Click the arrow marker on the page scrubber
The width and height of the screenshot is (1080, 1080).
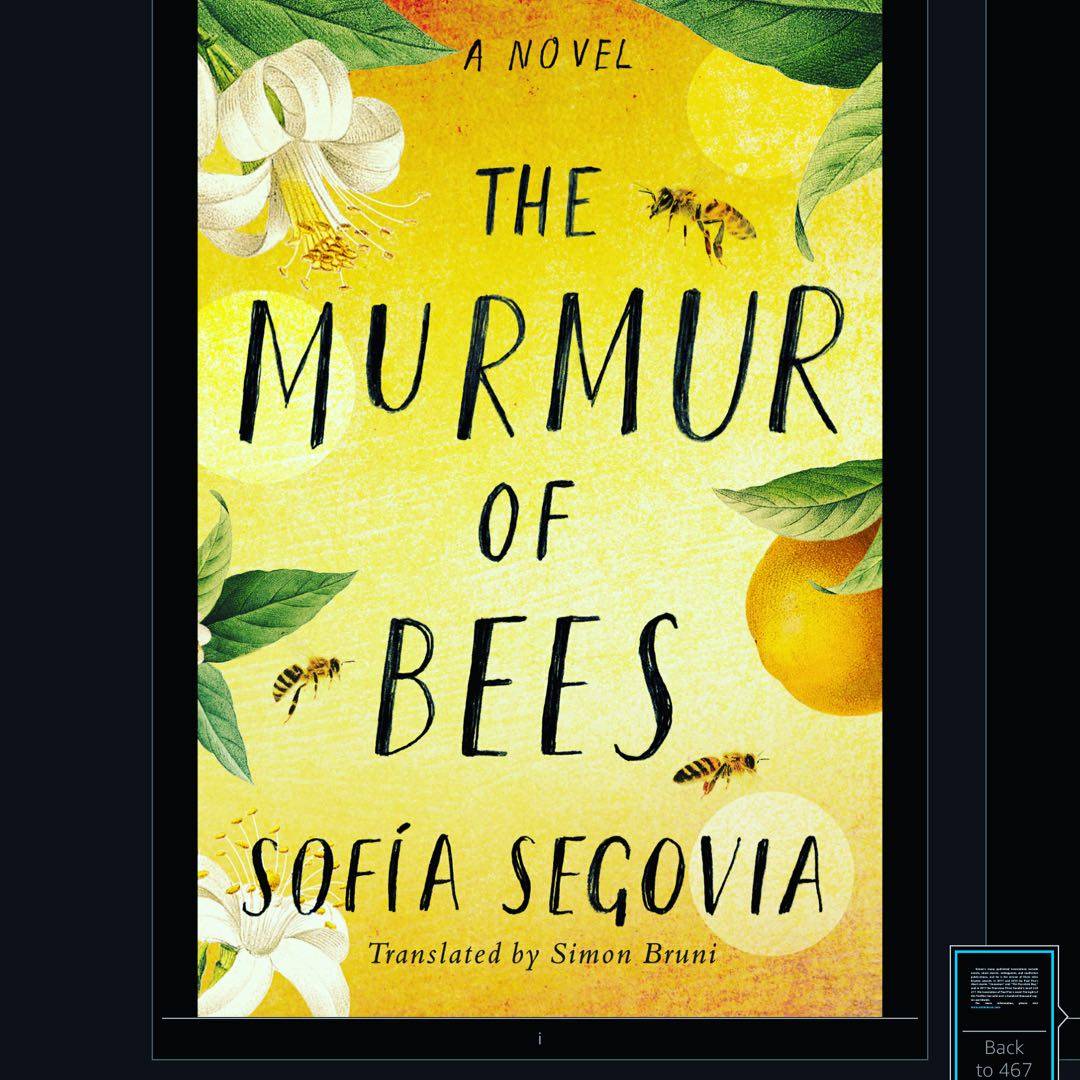pos(1063,1016)
